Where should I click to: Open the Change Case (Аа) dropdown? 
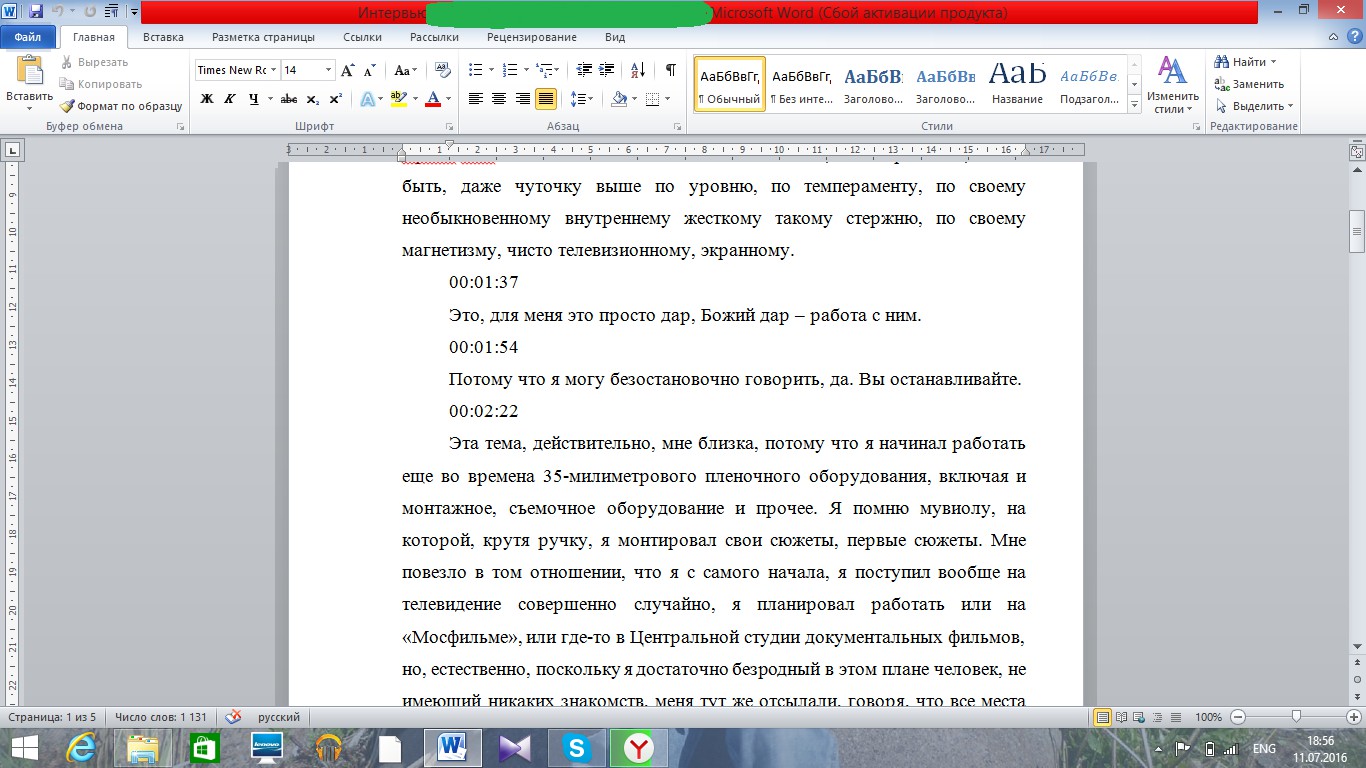[x=404, y=70]
